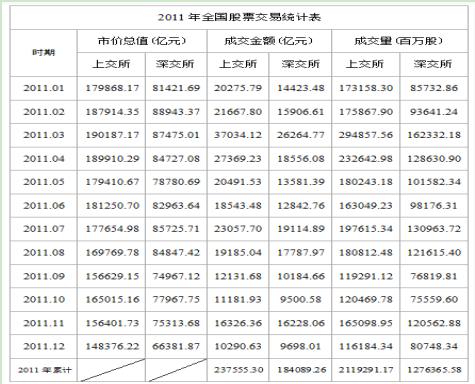Click cell value 179868.17

(x=112, y=88)
